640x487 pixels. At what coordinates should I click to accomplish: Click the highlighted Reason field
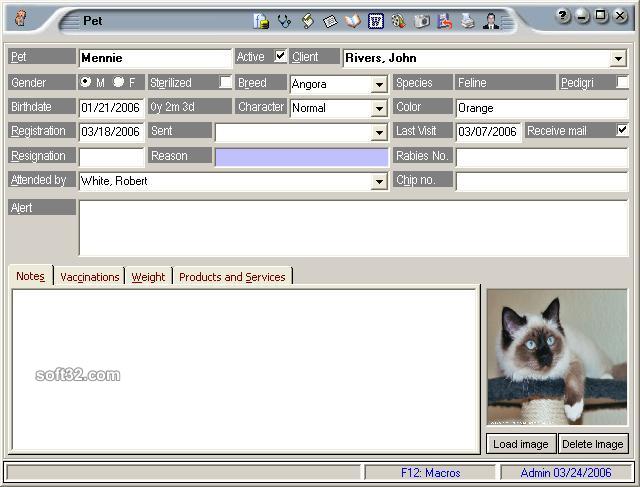click(302, 157)
